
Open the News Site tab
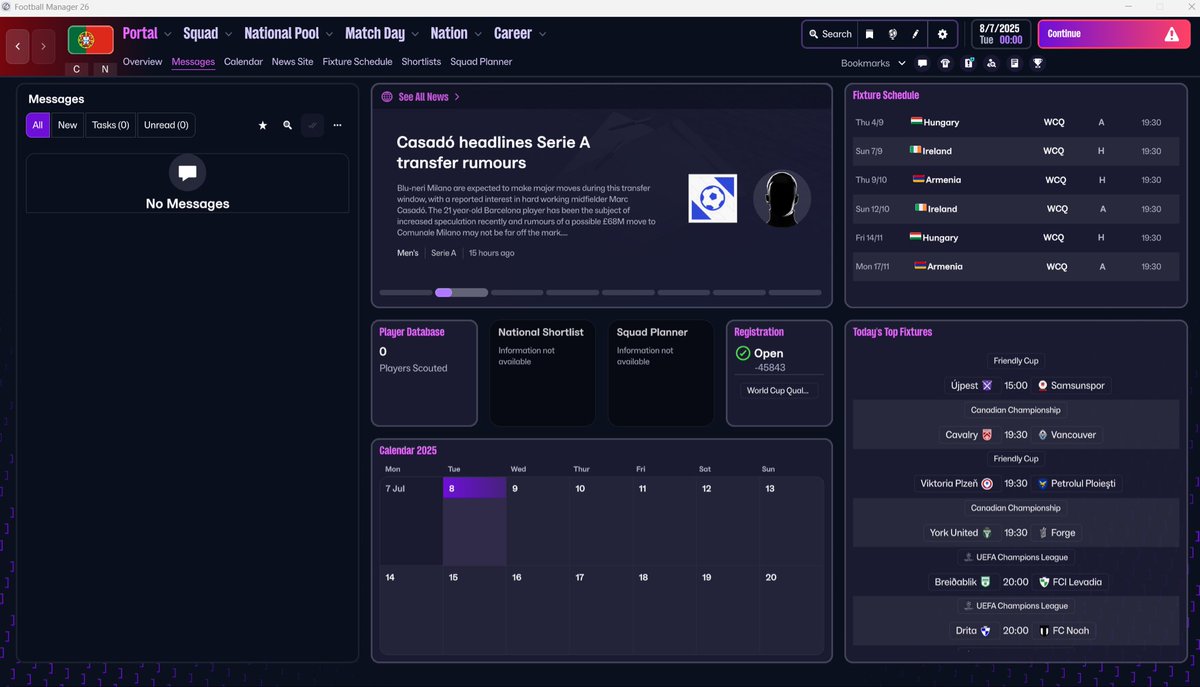(x=292, y=62)
